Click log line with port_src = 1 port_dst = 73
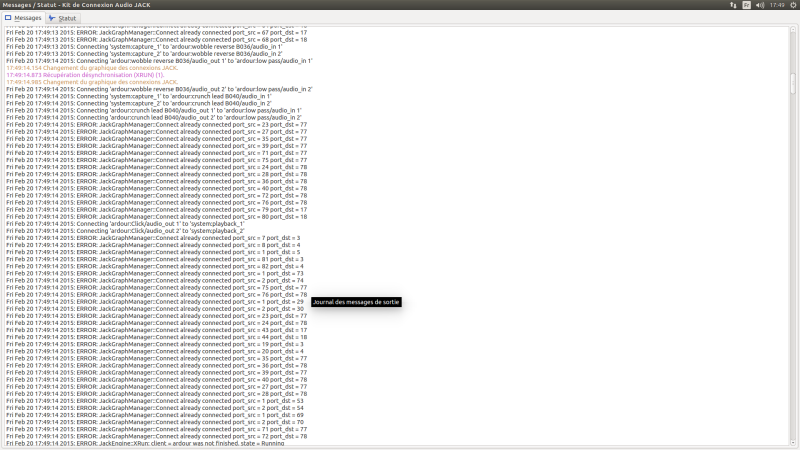The image size is (800, 450). pos(155,273)
